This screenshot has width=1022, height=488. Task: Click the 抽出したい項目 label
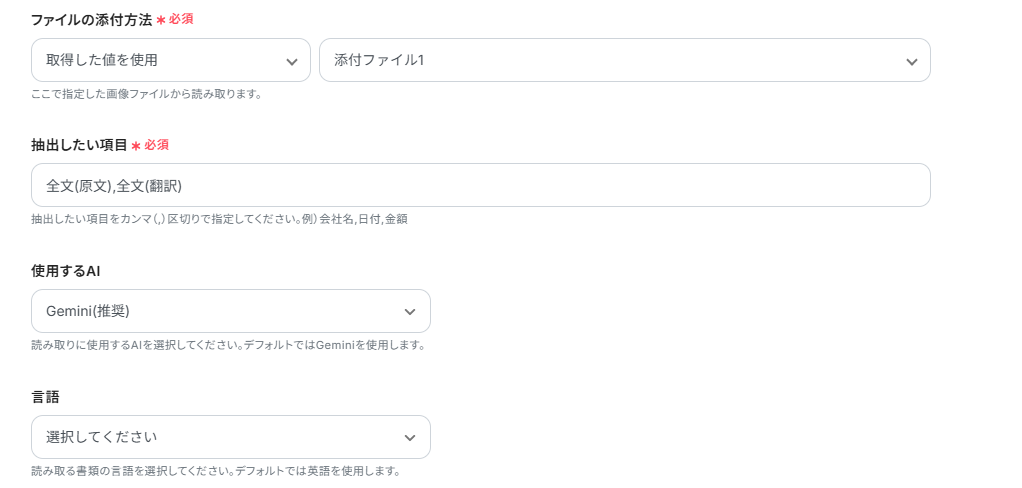79,145
